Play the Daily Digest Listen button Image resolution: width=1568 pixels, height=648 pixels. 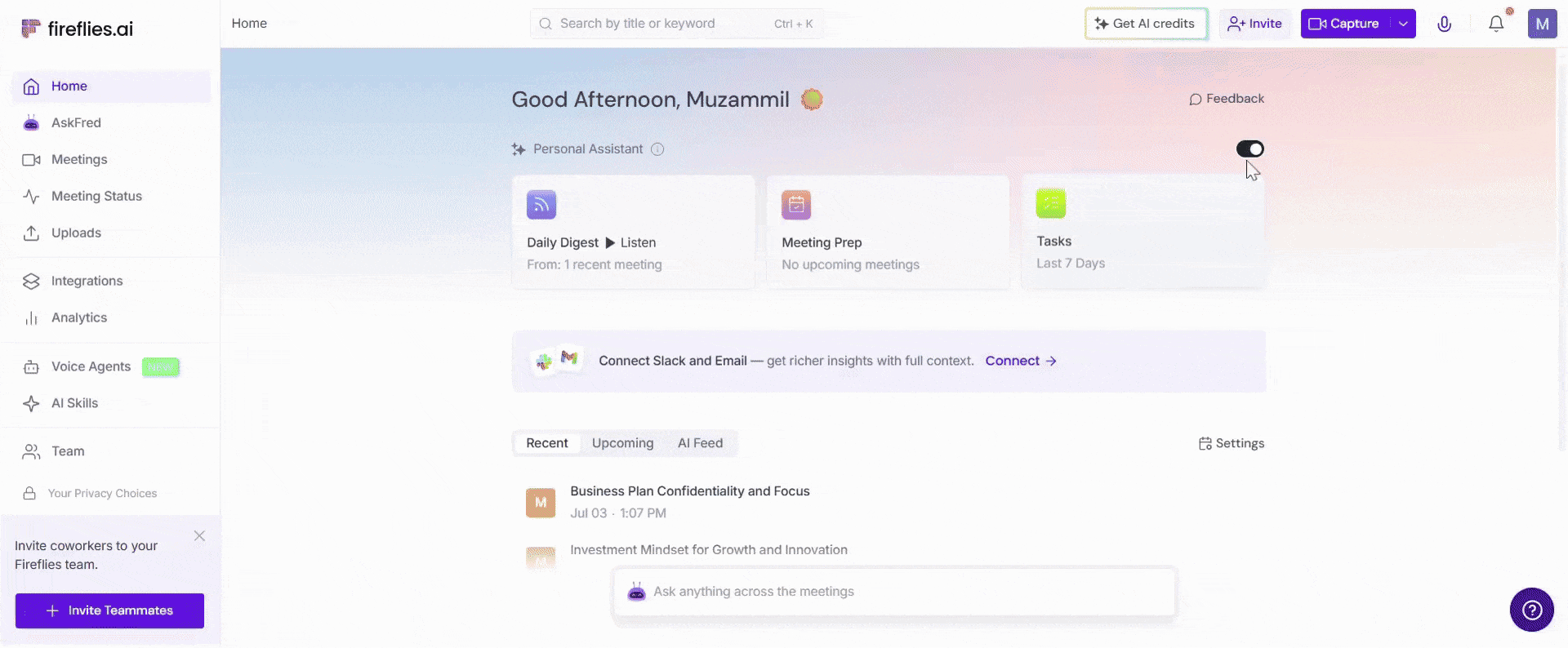[x=630, y=242]
